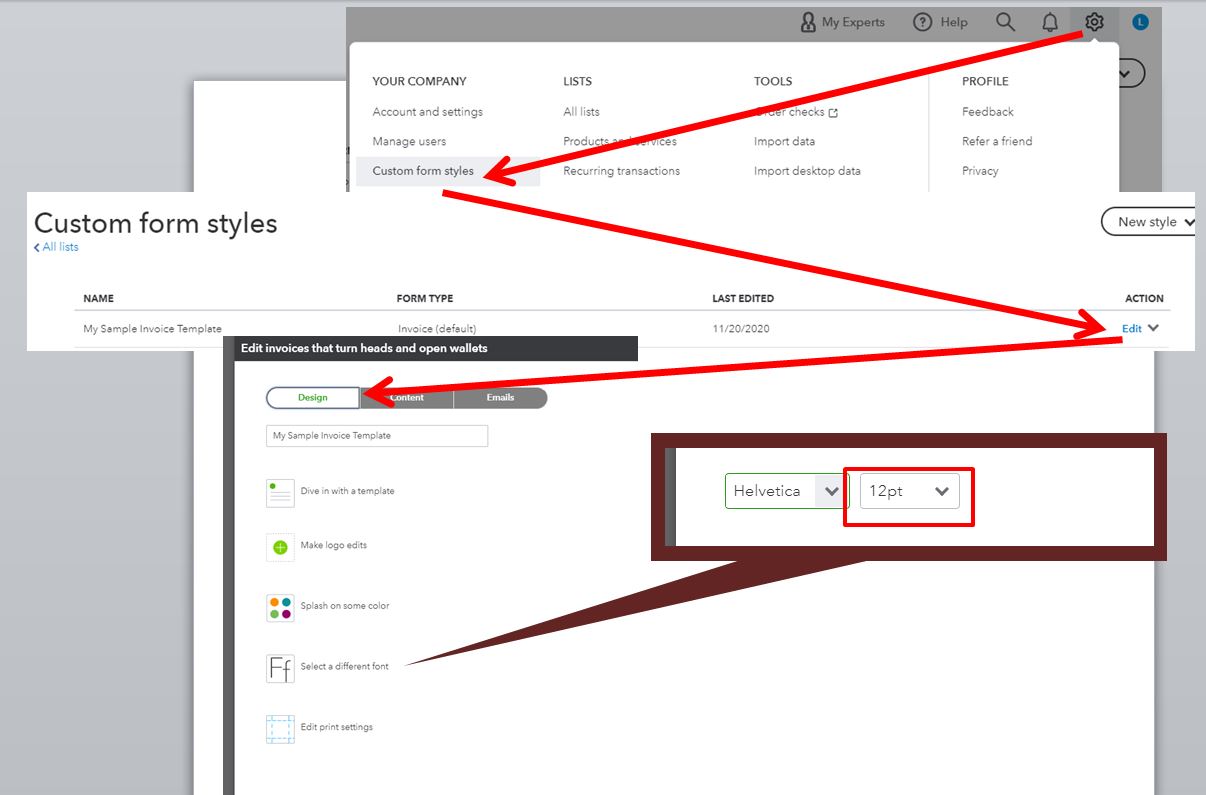Click the FORM TYPE column header
Viewport: 1206px width, 795px height.
(x=425, y=298)
